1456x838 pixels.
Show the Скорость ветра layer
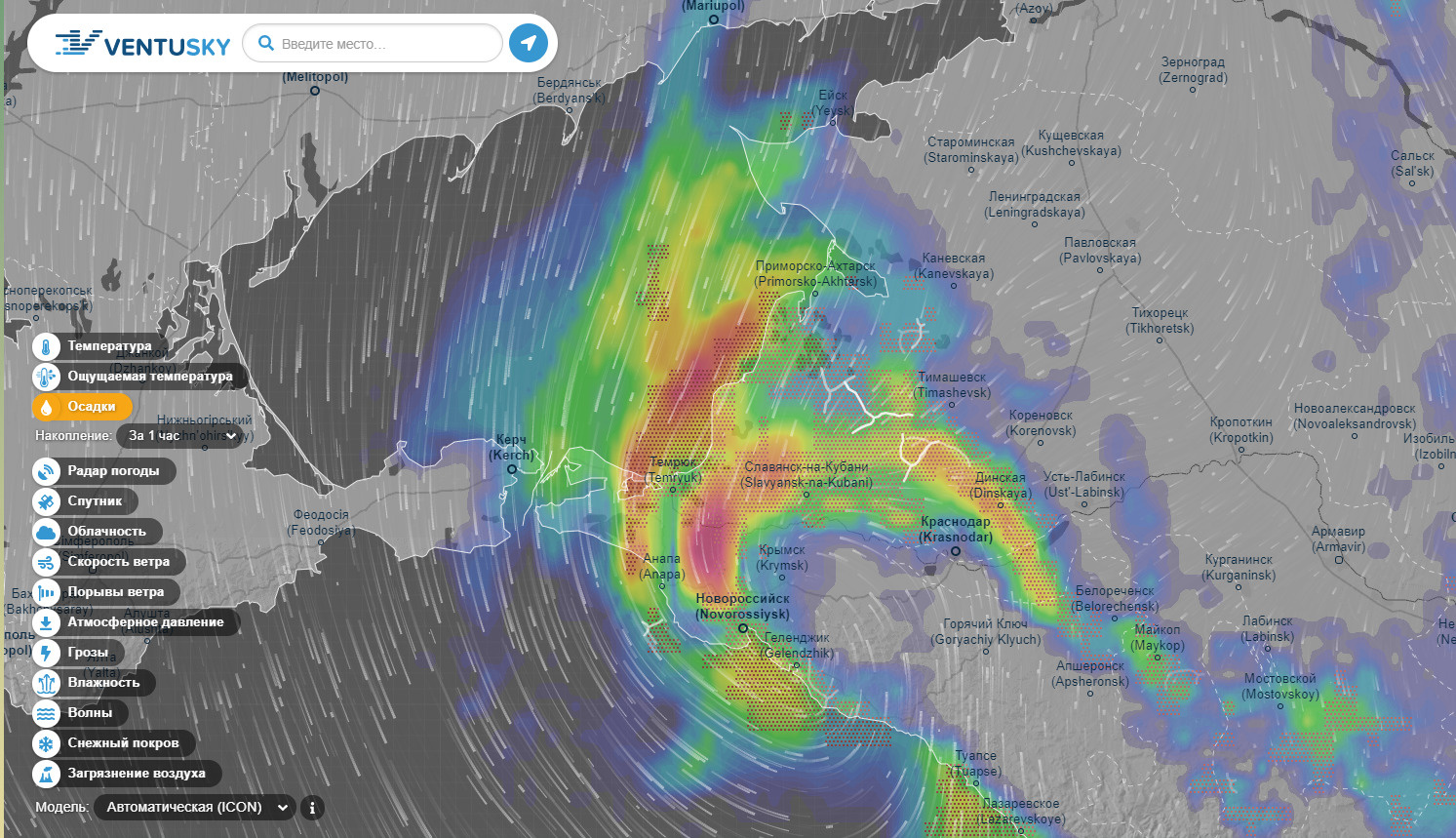[x=118, y=562]
